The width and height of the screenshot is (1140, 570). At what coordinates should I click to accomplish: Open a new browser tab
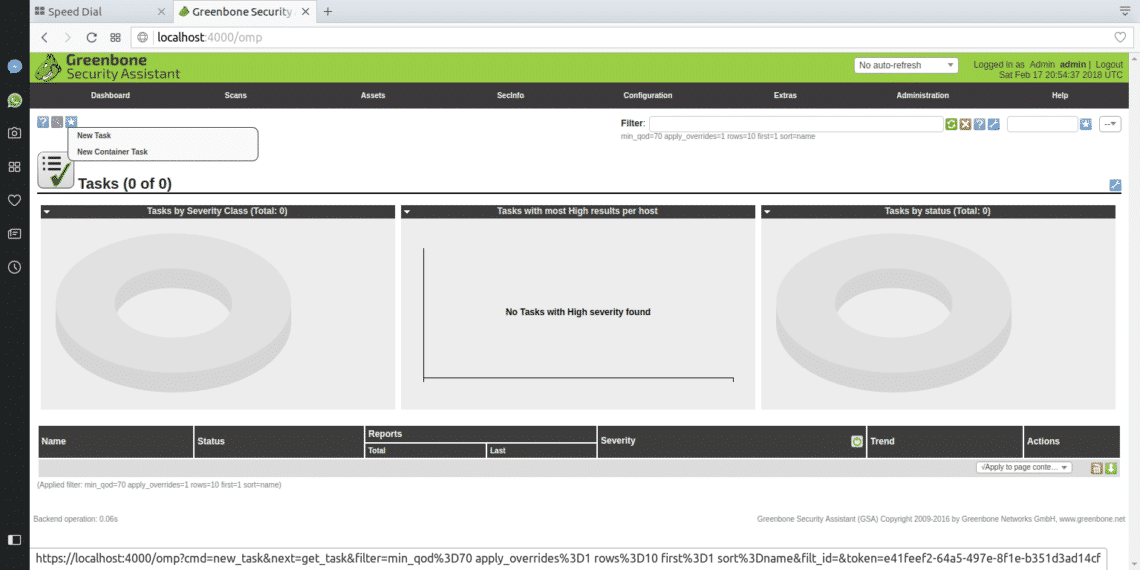[x=328, y=12]
